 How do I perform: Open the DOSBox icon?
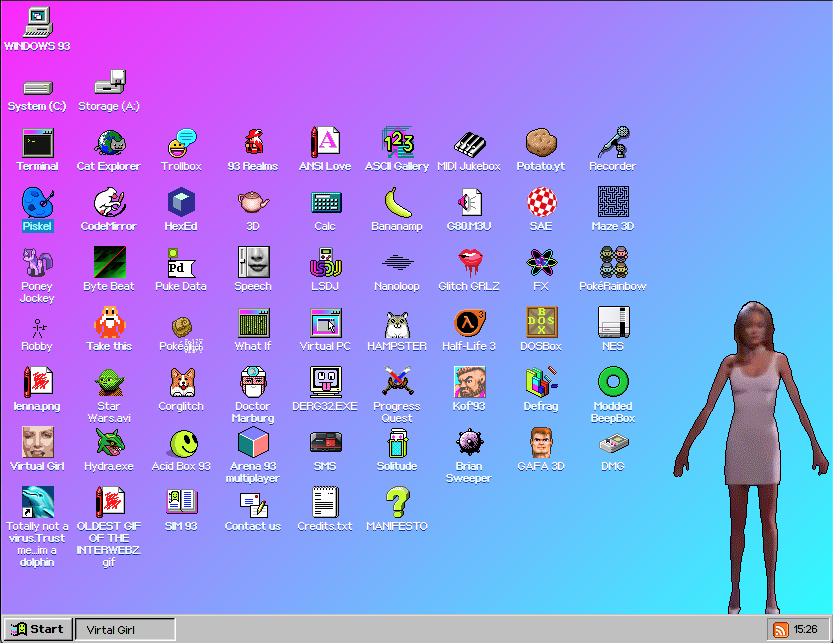pos(541,324)
